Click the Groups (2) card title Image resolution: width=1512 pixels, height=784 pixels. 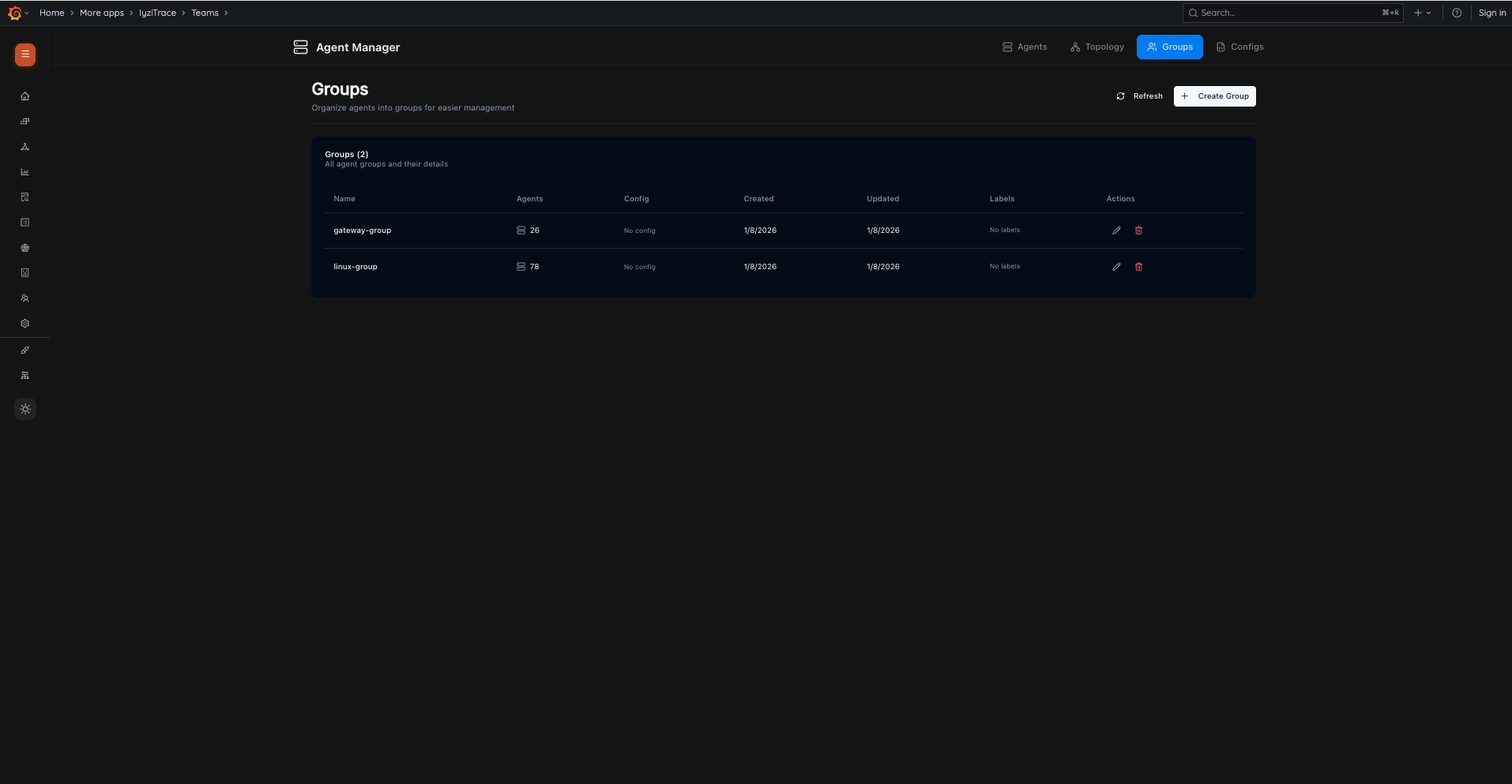[x=347, y=155]
